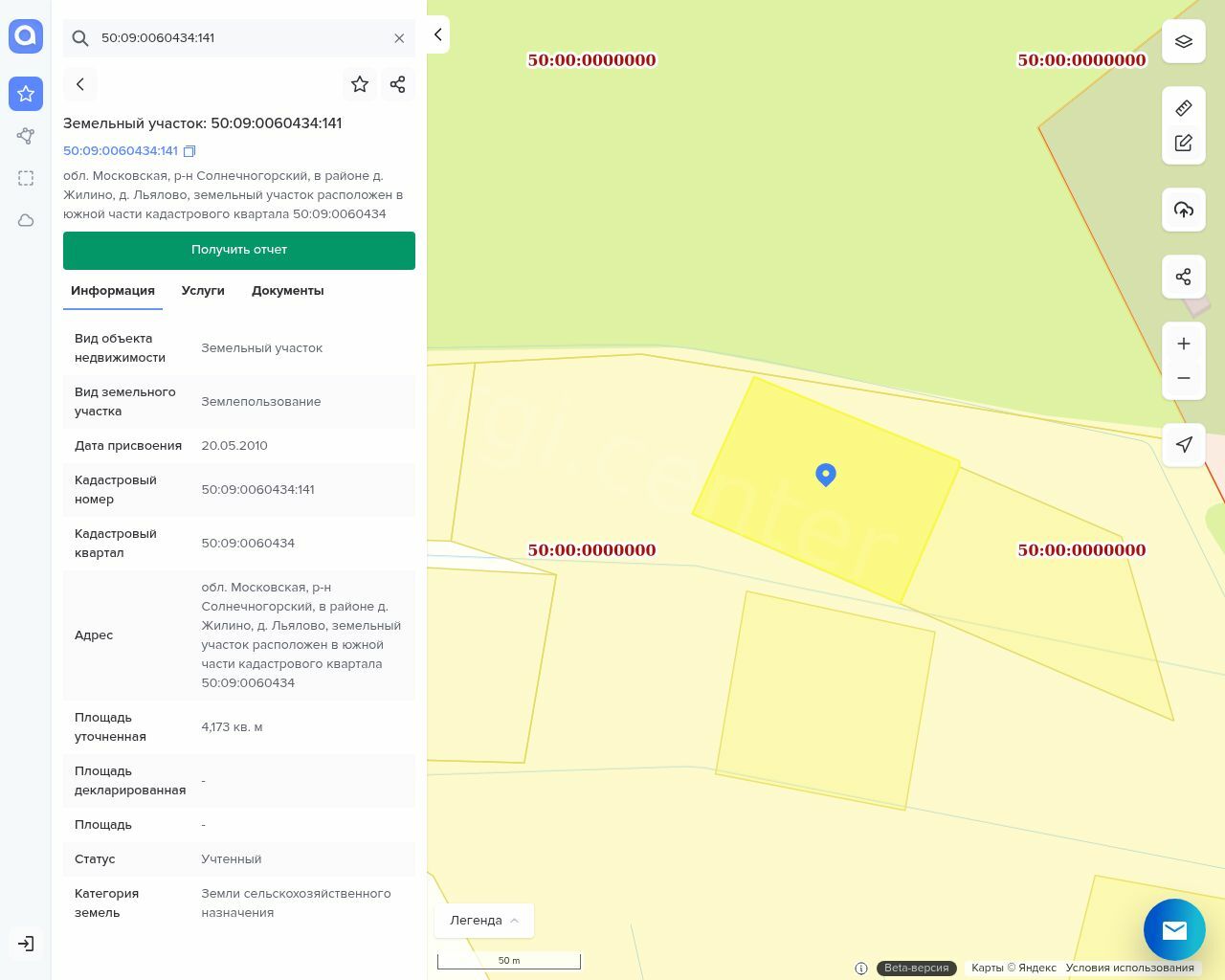
Task: Copy the cadastral number 50:09:0060434:141
Action: coord(189,151)
